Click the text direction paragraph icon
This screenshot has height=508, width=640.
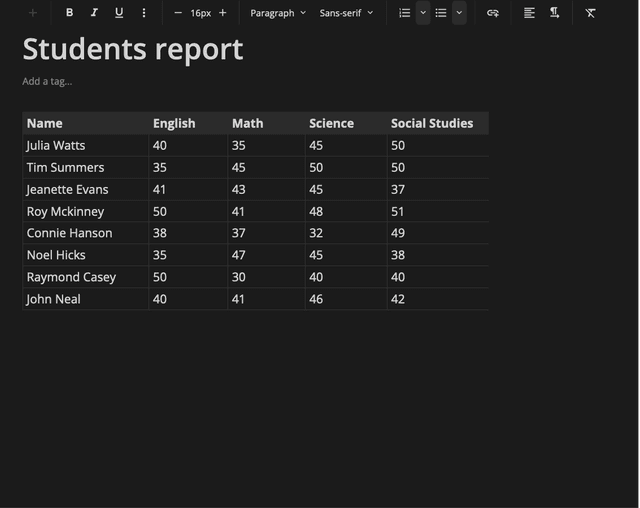click(x=554, y=13)
